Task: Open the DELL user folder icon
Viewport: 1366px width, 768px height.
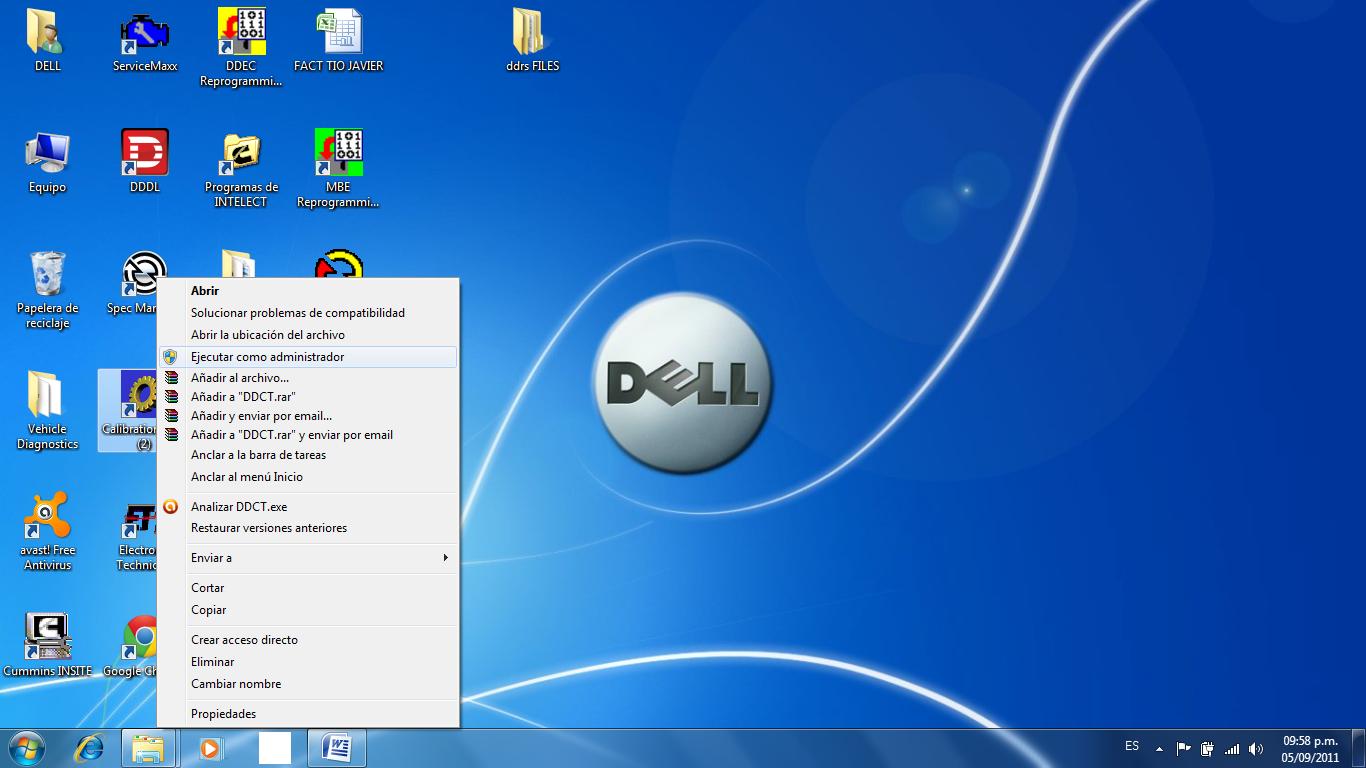Action: 47,40
